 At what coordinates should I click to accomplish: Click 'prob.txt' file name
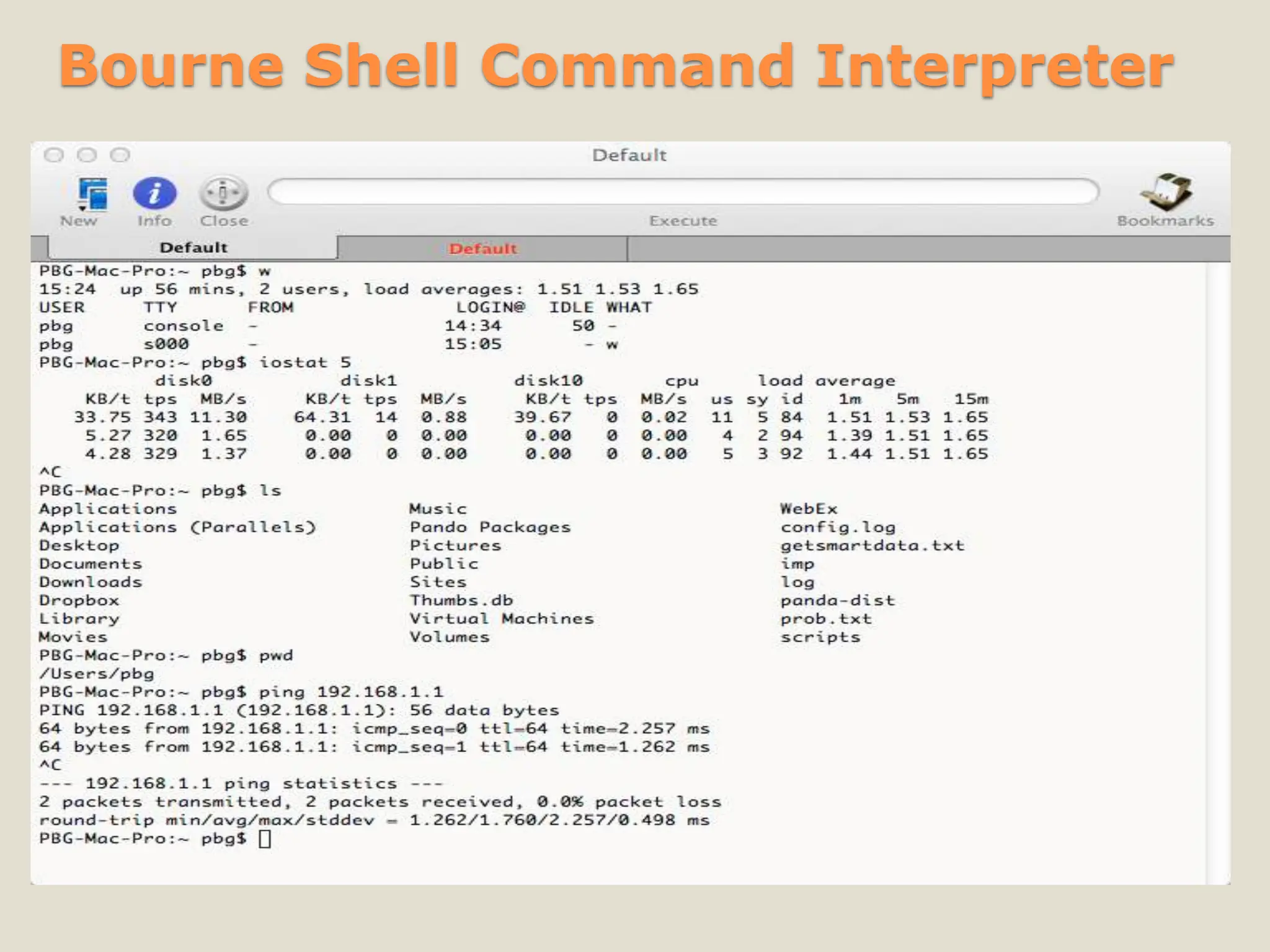826,619
